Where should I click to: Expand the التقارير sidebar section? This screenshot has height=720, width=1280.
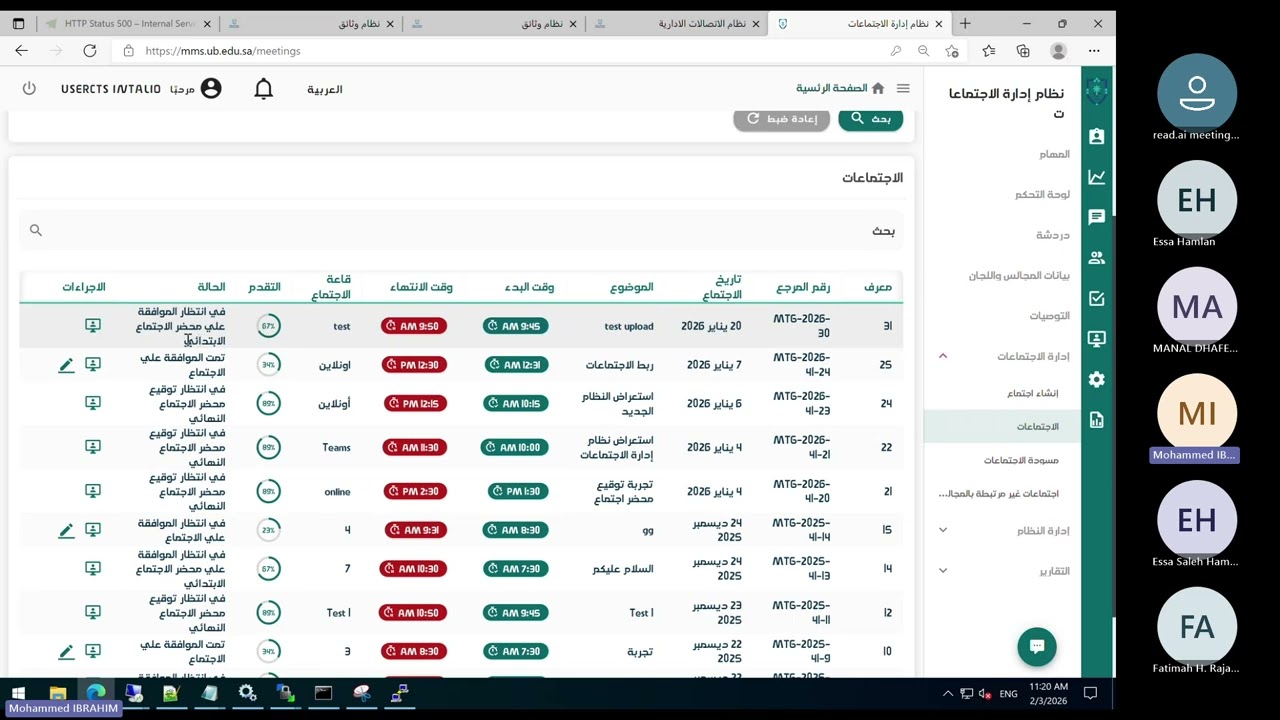[942, 570]
